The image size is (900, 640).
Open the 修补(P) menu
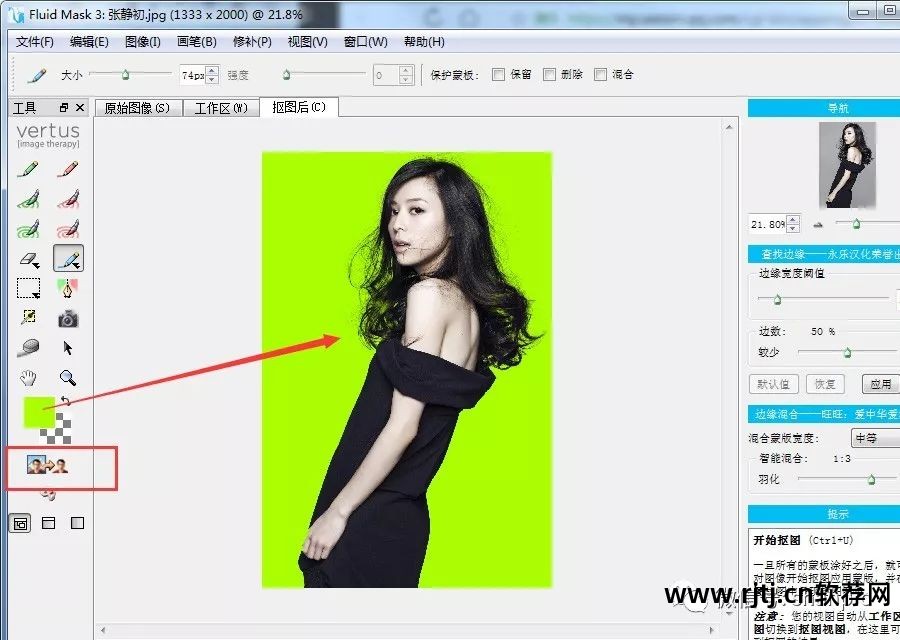point(252,42)
